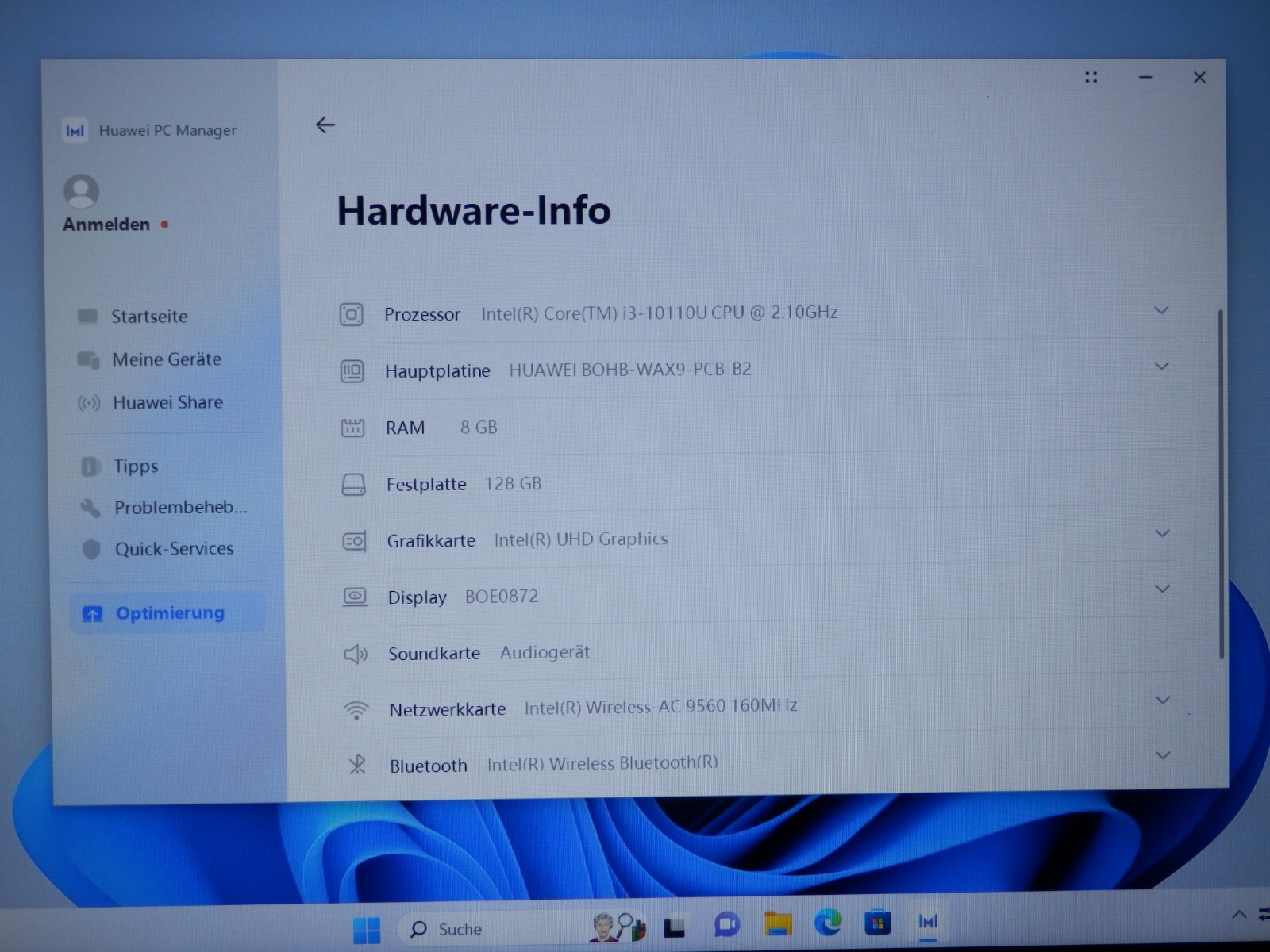This screenshot has height=952, width=1270.
Task: Click the Festplatte drive icon
Action: pyautogui.click(x=353, y=485)
